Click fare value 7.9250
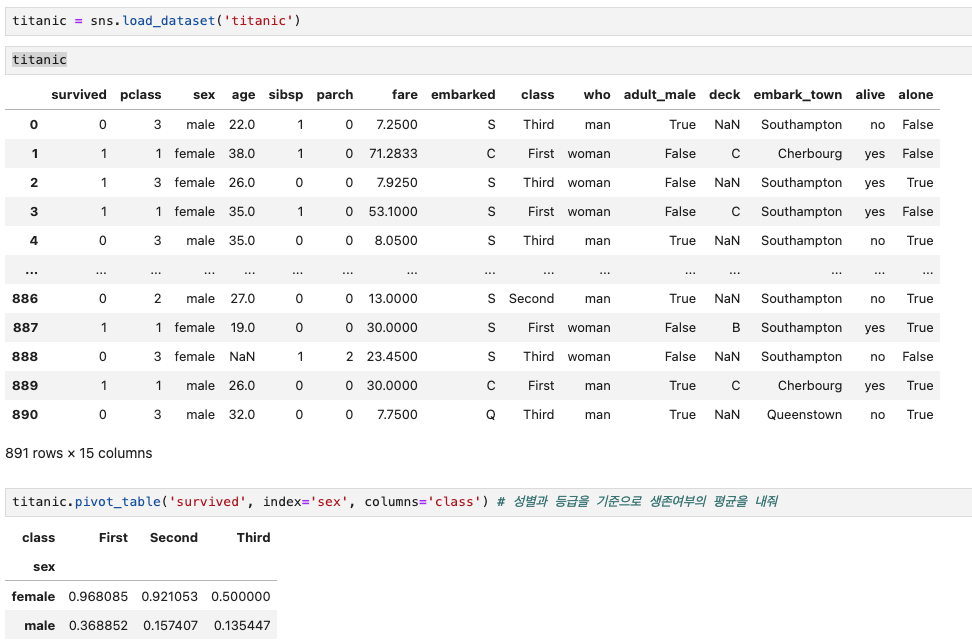This screenshot has height=643, width=972. click(397, 183)
